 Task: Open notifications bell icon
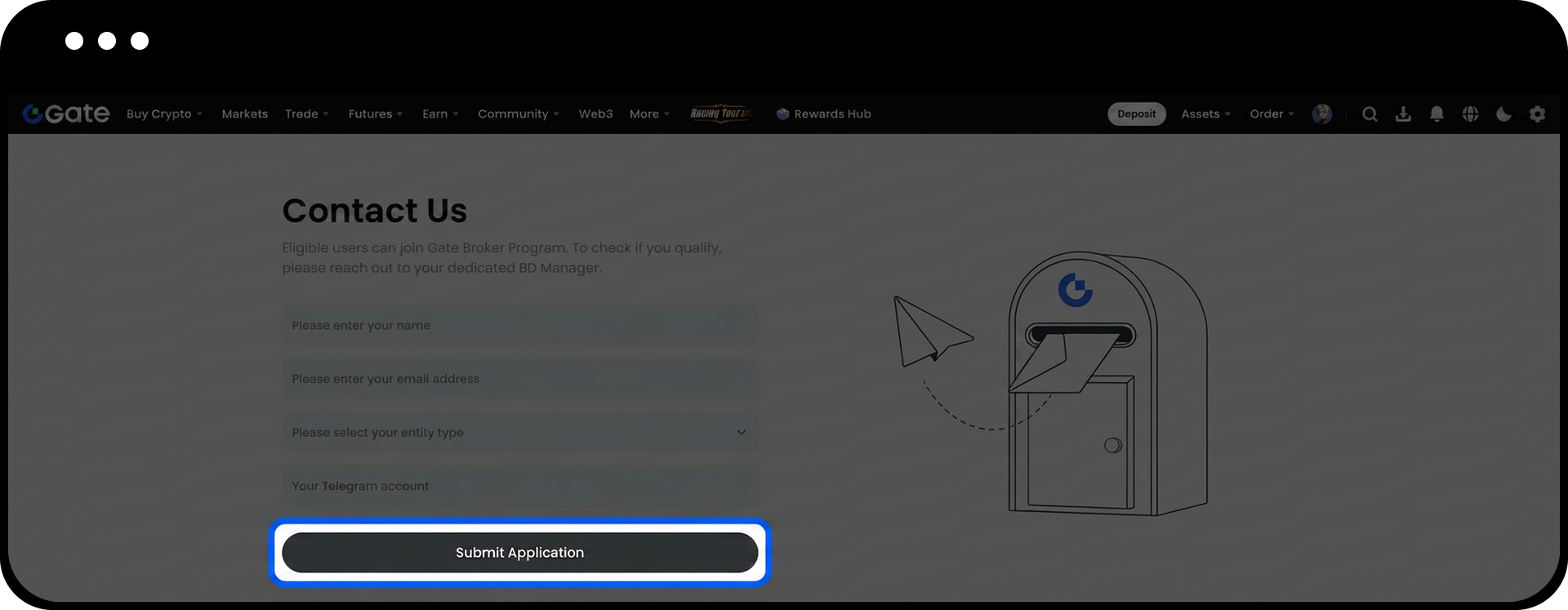[1437, 114]
